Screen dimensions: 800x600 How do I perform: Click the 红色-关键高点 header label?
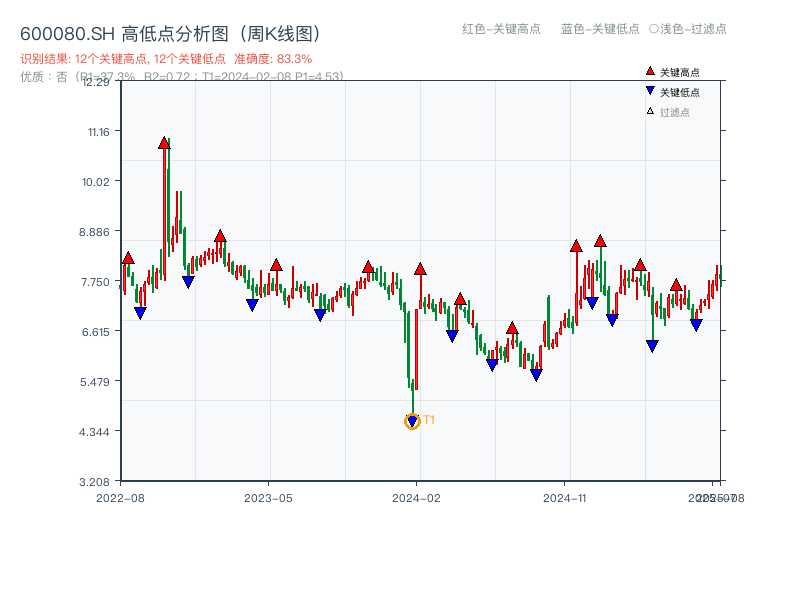coord(501,29)
